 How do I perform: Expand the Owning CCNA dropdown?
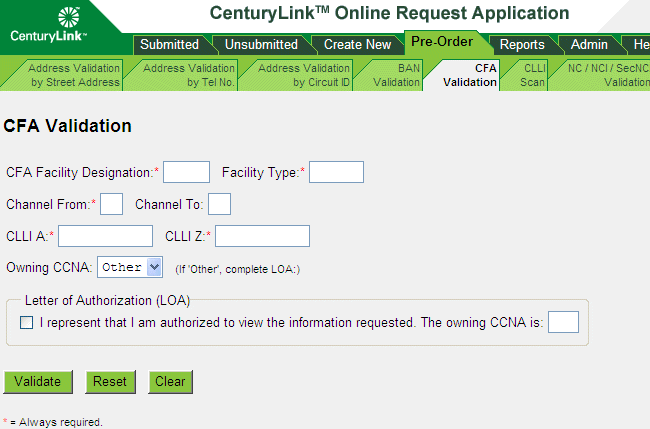pyautogui.click(x=130, y=267)
